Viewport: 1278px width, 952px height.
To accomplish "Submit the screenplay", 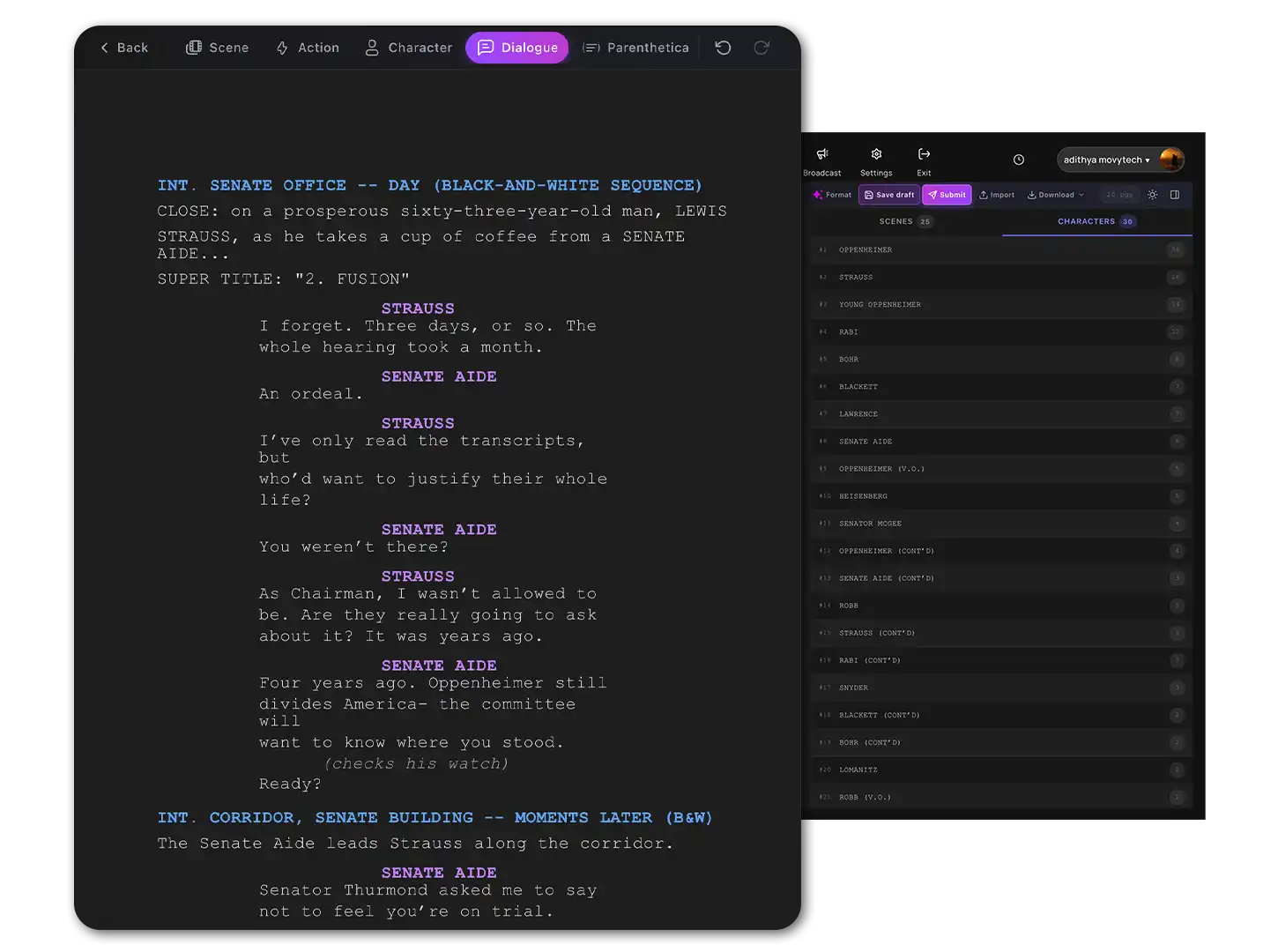I will 947,195.
